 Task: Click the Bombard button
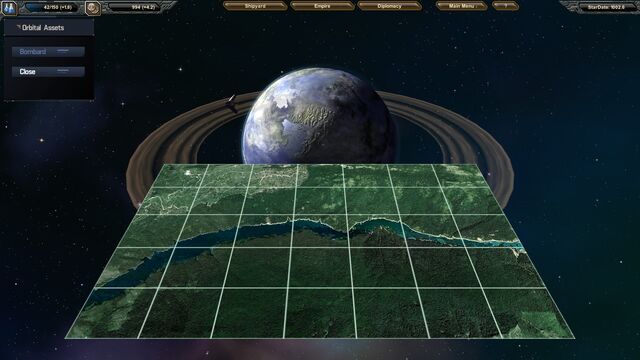click(48, 51)
